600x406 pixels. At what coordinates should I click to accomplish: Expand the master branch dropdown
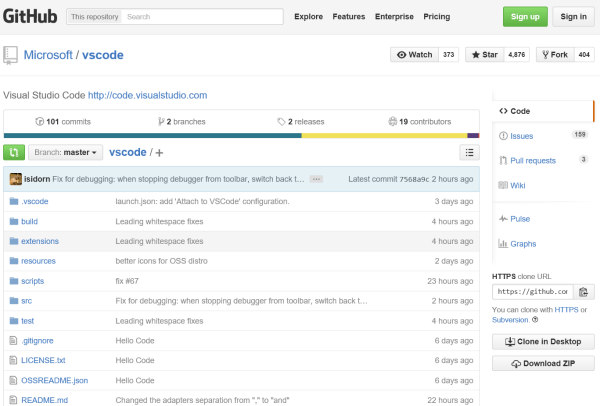coord(66,152)
